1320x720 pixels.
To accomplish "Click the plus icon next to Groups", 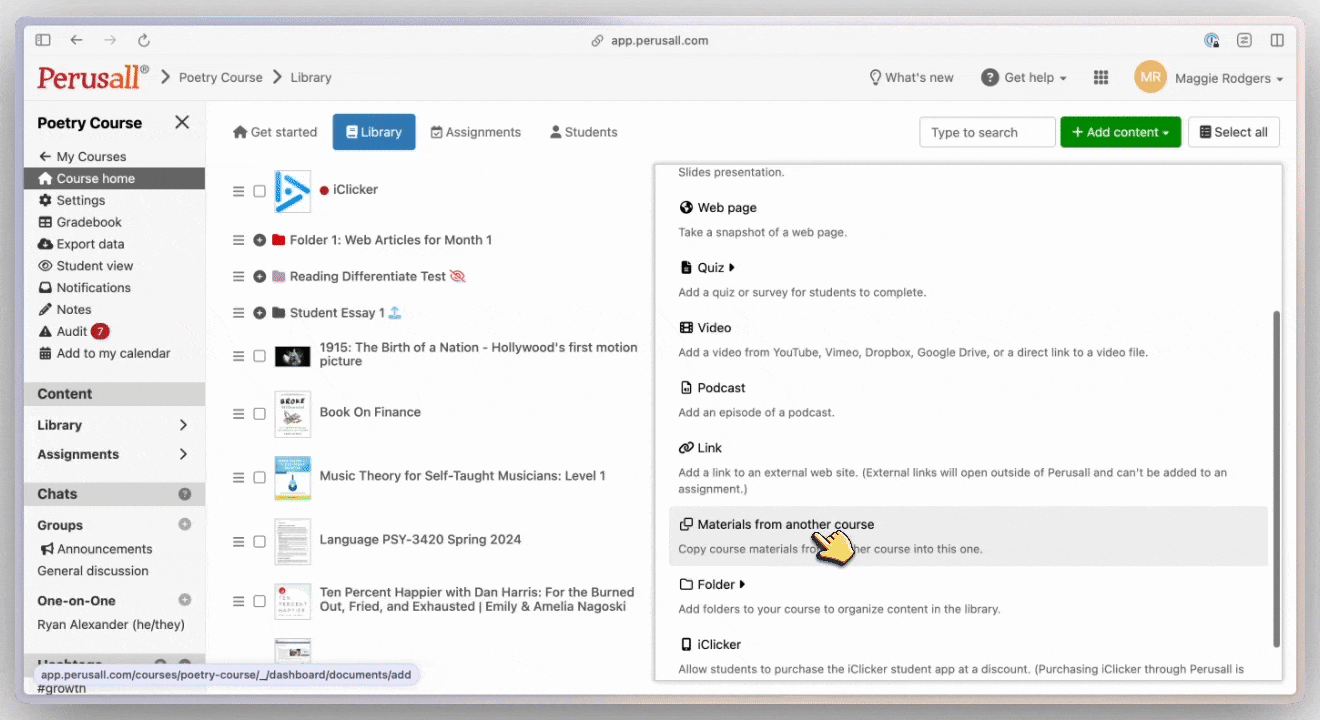I will (184, 524).
